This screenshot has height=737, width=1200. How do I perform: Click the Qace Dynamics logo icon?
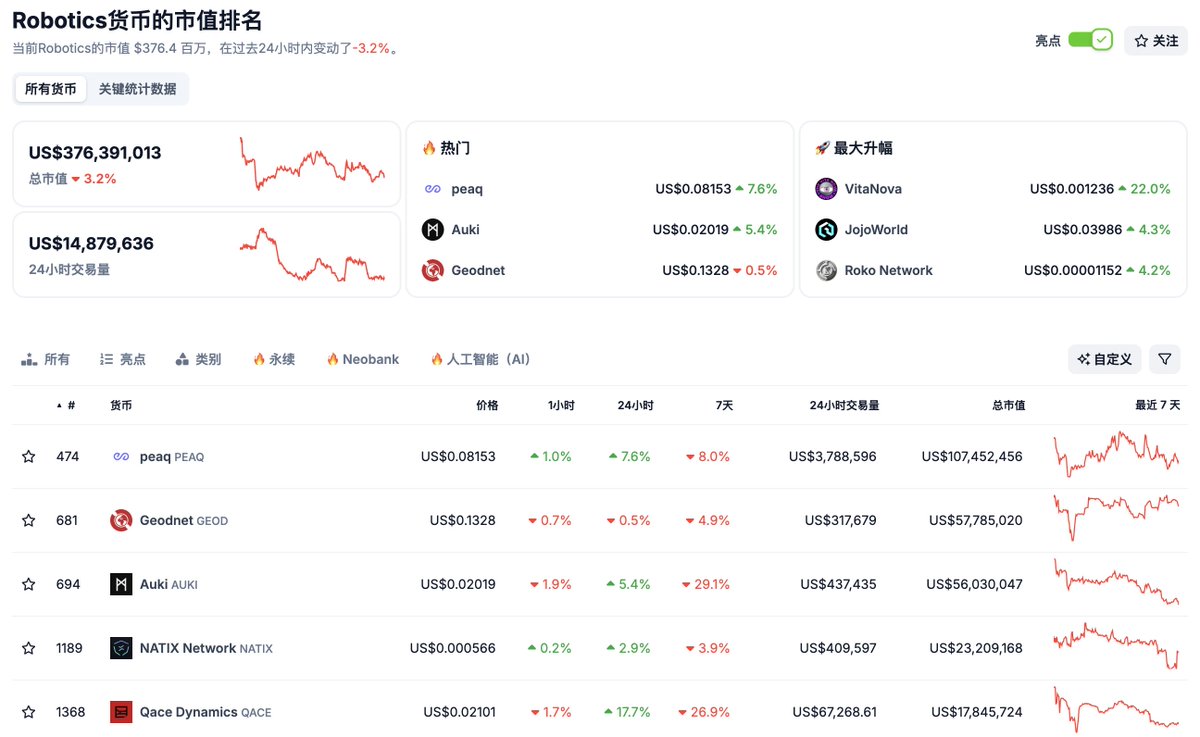click(x=121, y=712)
